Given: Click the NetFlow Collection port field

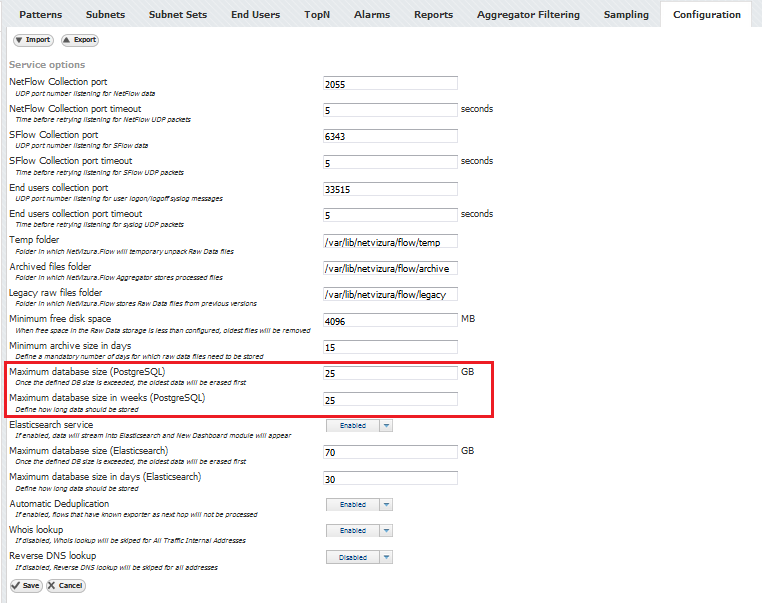Looking at the screenshot, I should point(390,84).
